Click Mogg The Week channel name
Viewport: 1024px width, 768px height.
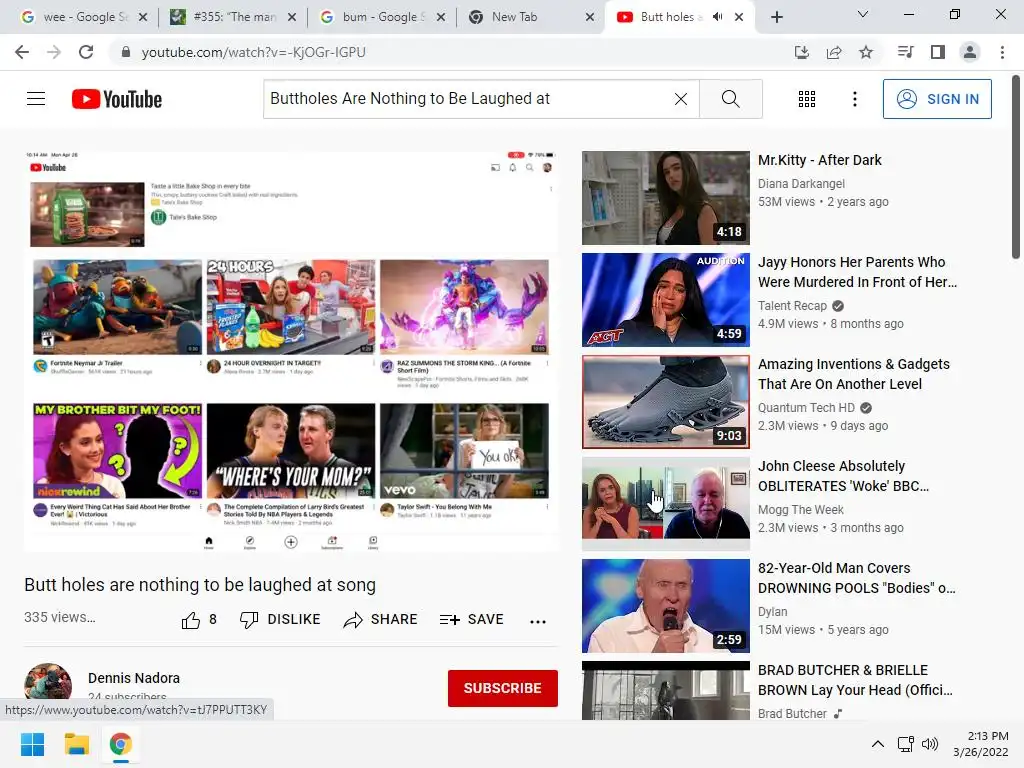801,509
